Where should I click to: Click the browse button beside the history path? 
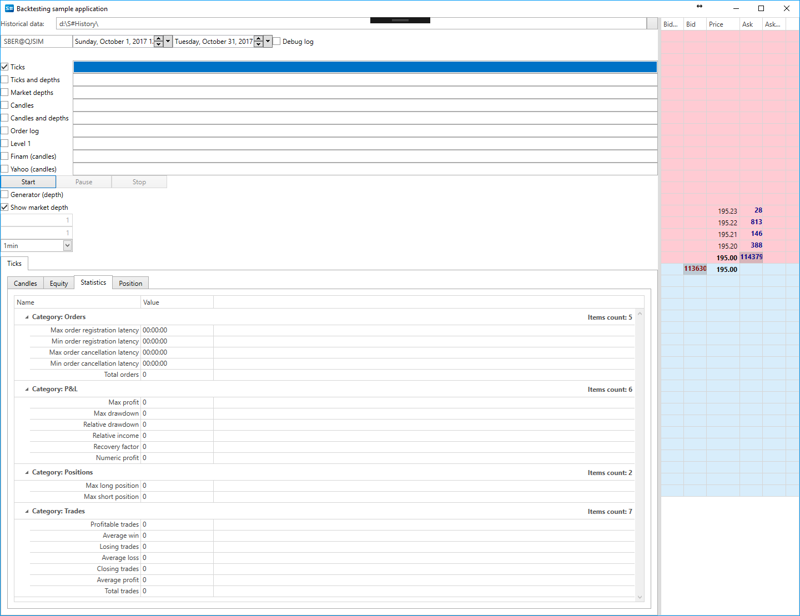click(652, 23)
